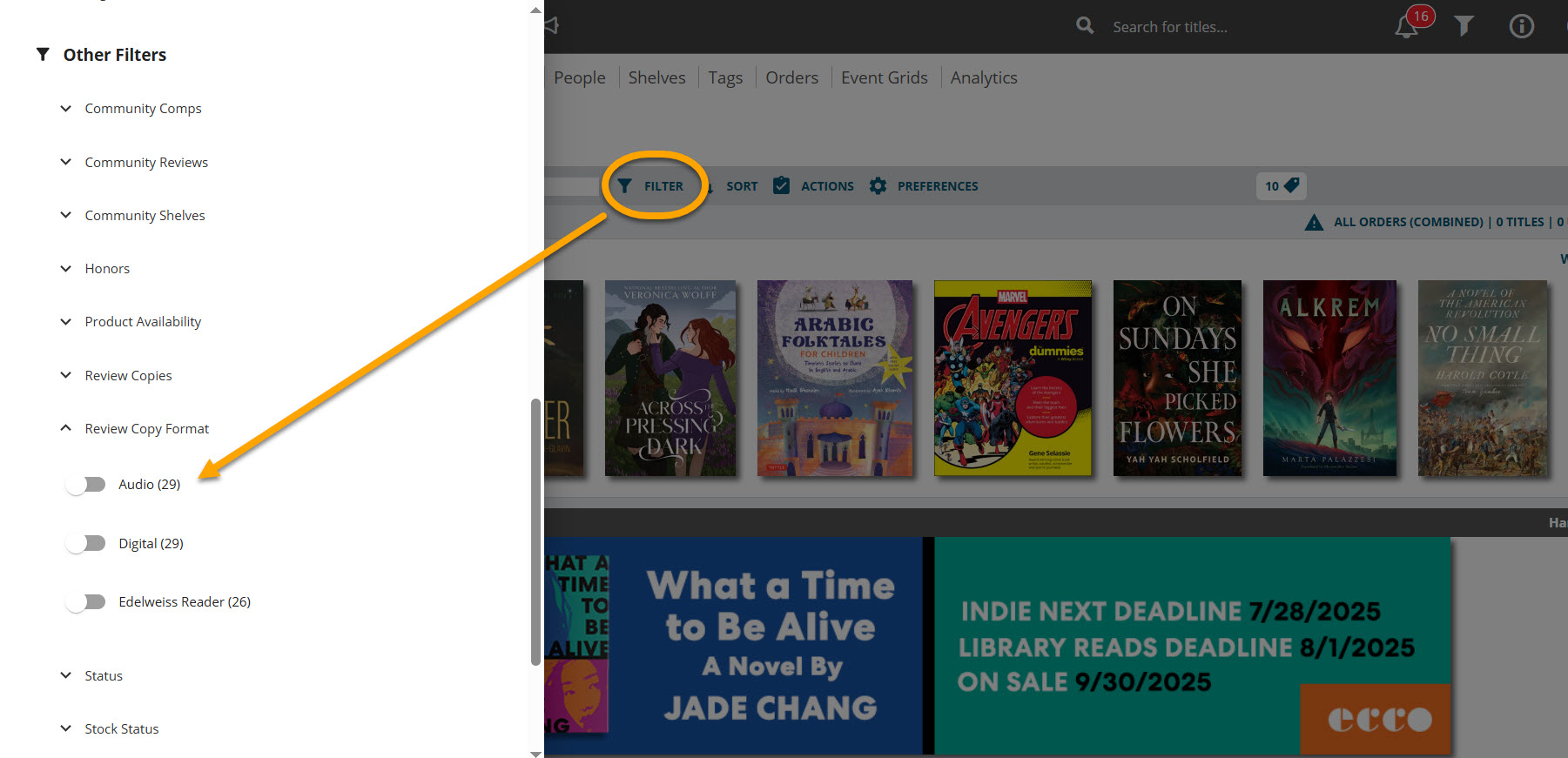Click the funnel icon in the top bar
The width and height of the screenshot is (1568, 758).
[1464, 26]
